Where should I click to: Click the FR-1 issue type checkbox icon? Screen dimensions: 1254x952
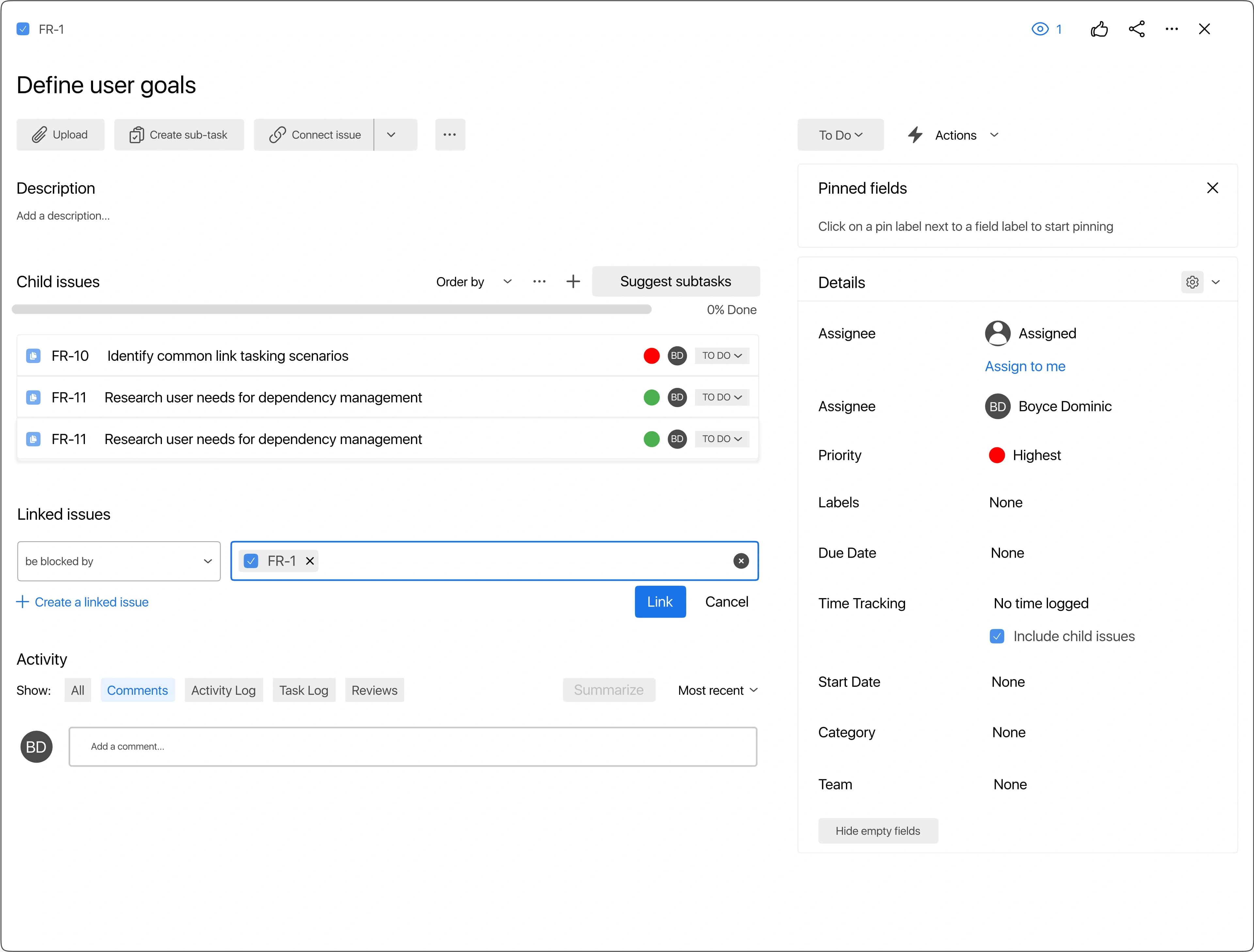[23, 29]
